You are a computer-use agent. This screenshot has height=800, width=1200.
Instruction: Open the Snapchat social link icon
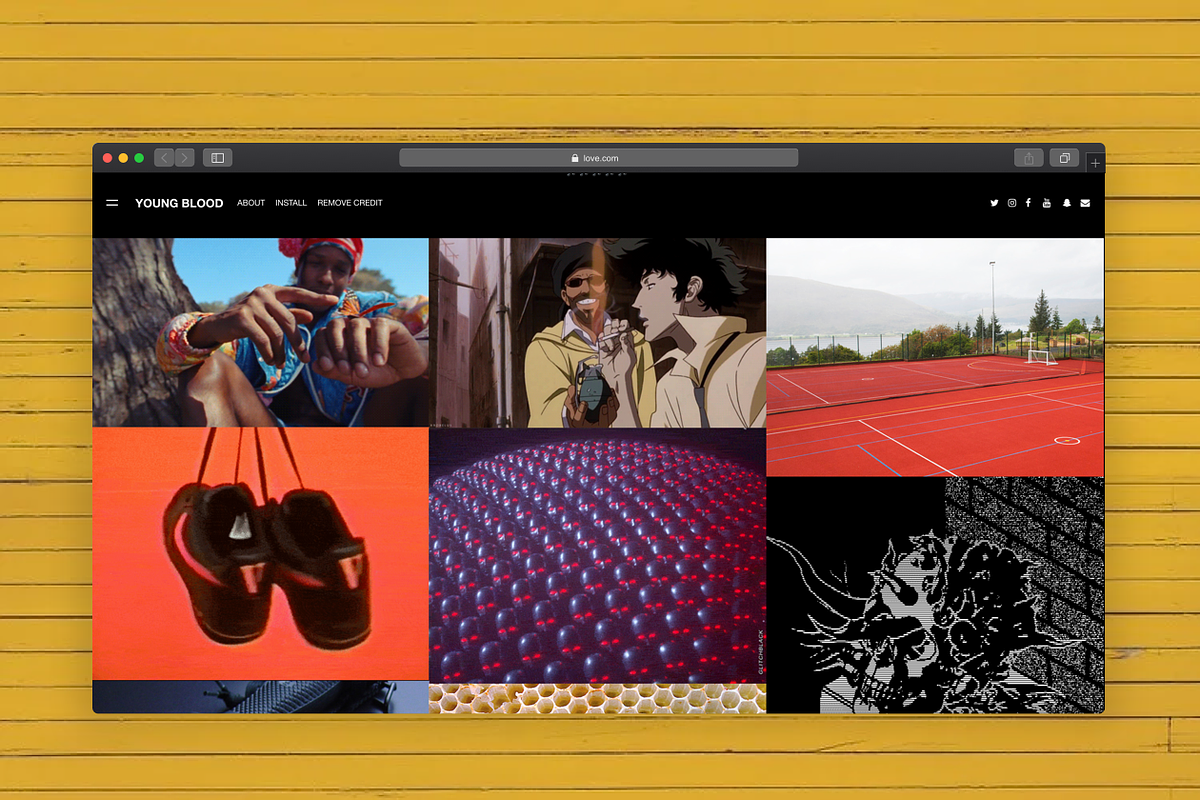1066,203
